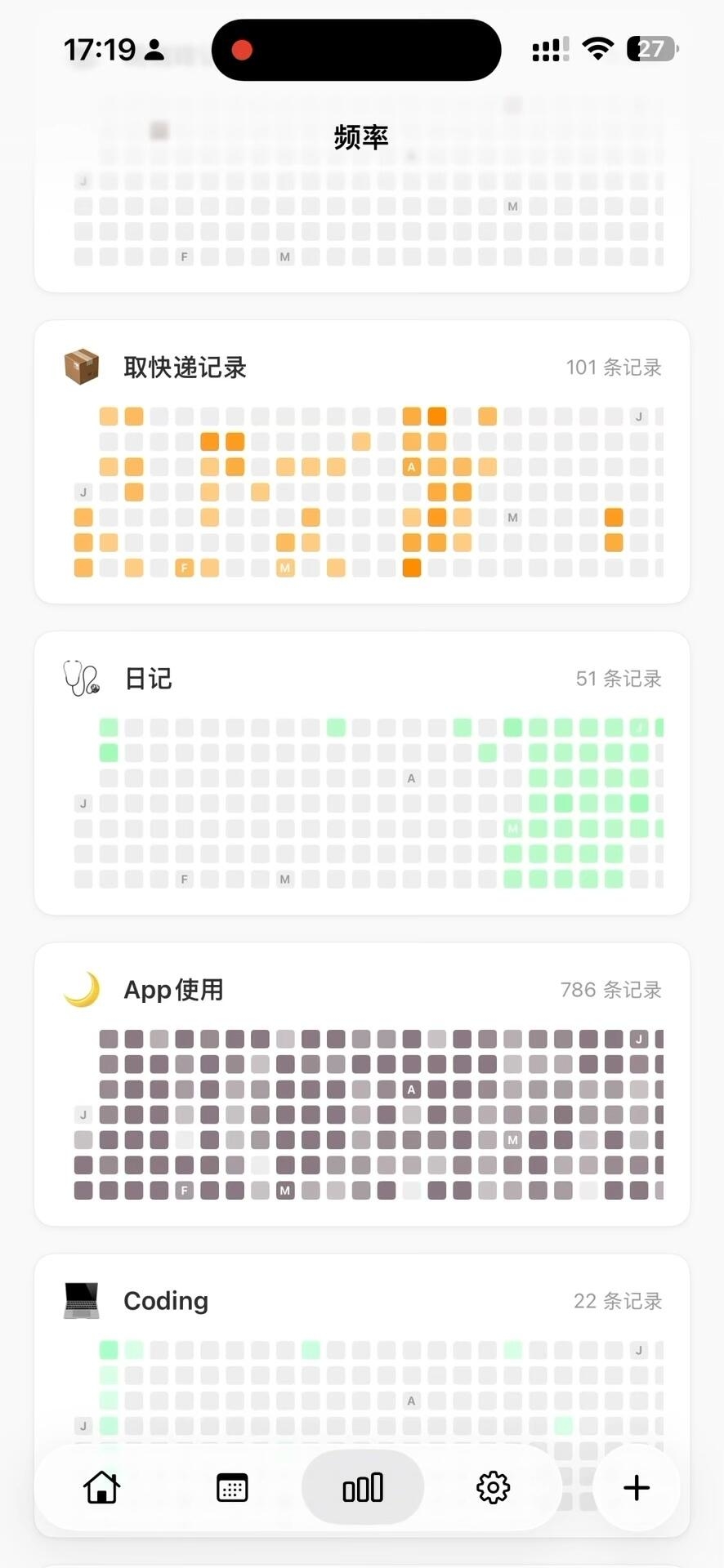Tap the plus button to add a record
Viewport: 724px width, 1568px height.
click(x=637, y=1487)
